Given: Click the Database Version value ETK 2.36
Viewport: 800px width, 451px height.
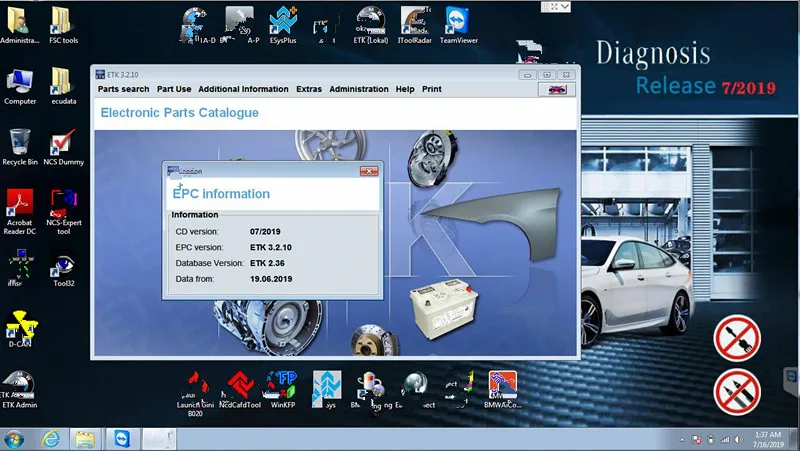Looking at the screenshot, I should (x=267, y=263).
